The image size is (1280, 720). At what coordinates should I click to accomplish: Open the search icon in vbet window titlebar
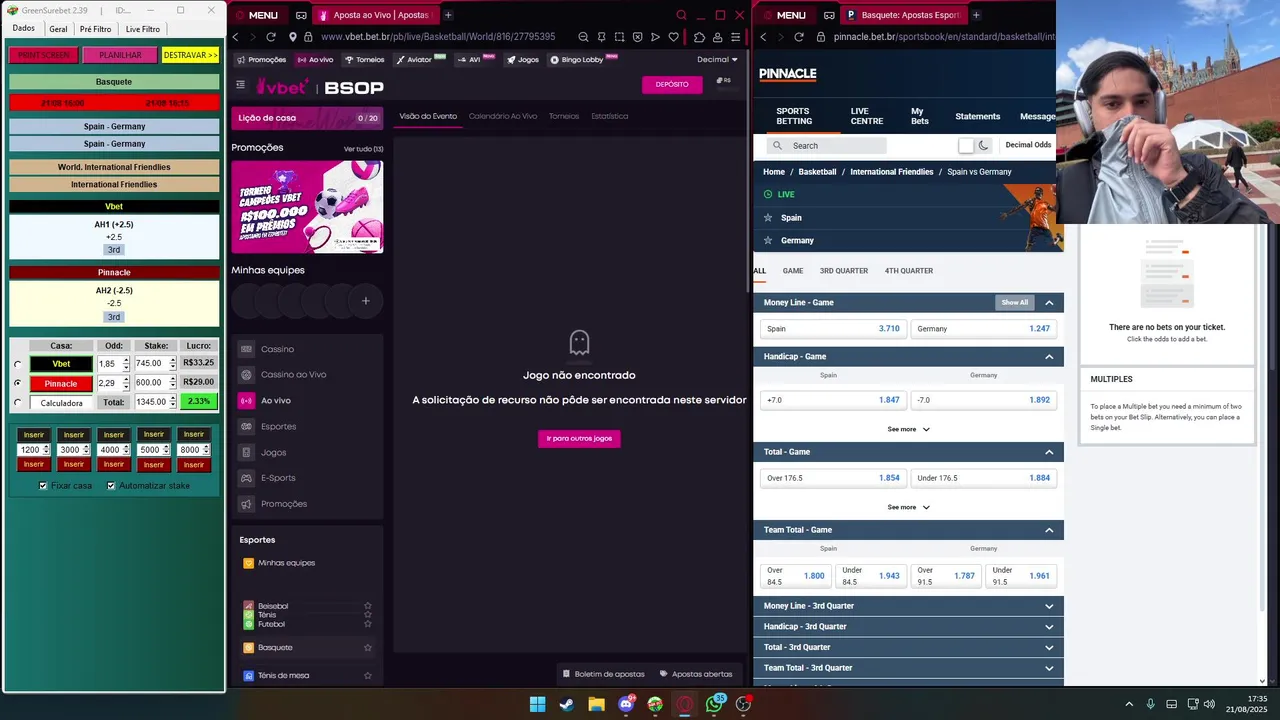click(x=681, y=15)
